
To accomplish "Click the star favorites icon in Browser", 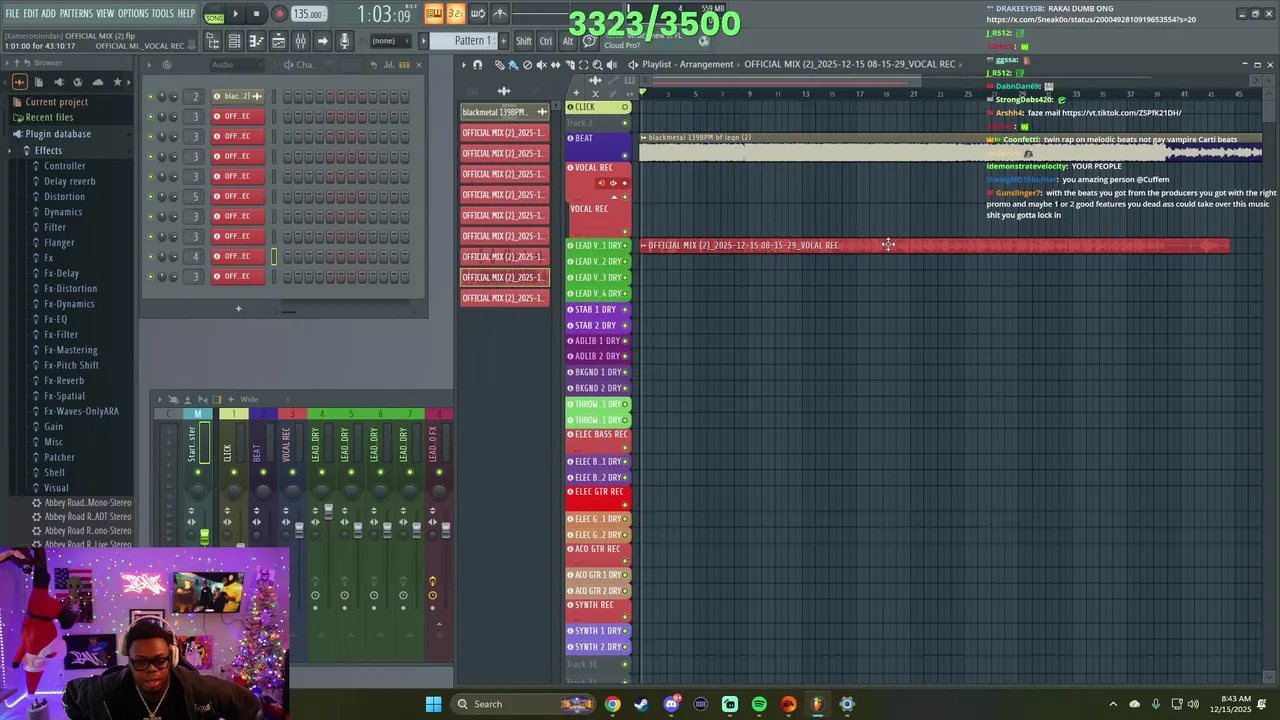I will [x=117, y=82].
